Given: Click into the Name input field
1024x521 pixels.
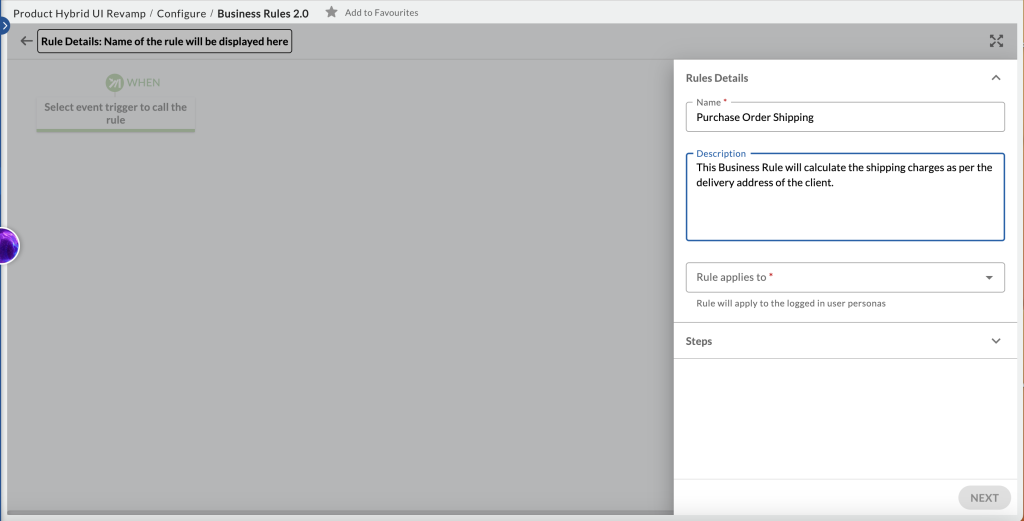Looking at the screenshot, I should [x=845, y=117].
